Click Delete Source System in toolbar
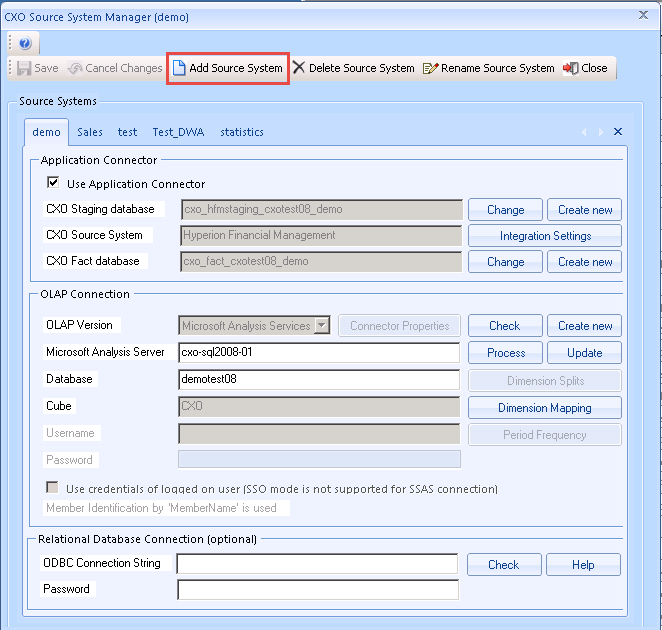 point(354,68)
